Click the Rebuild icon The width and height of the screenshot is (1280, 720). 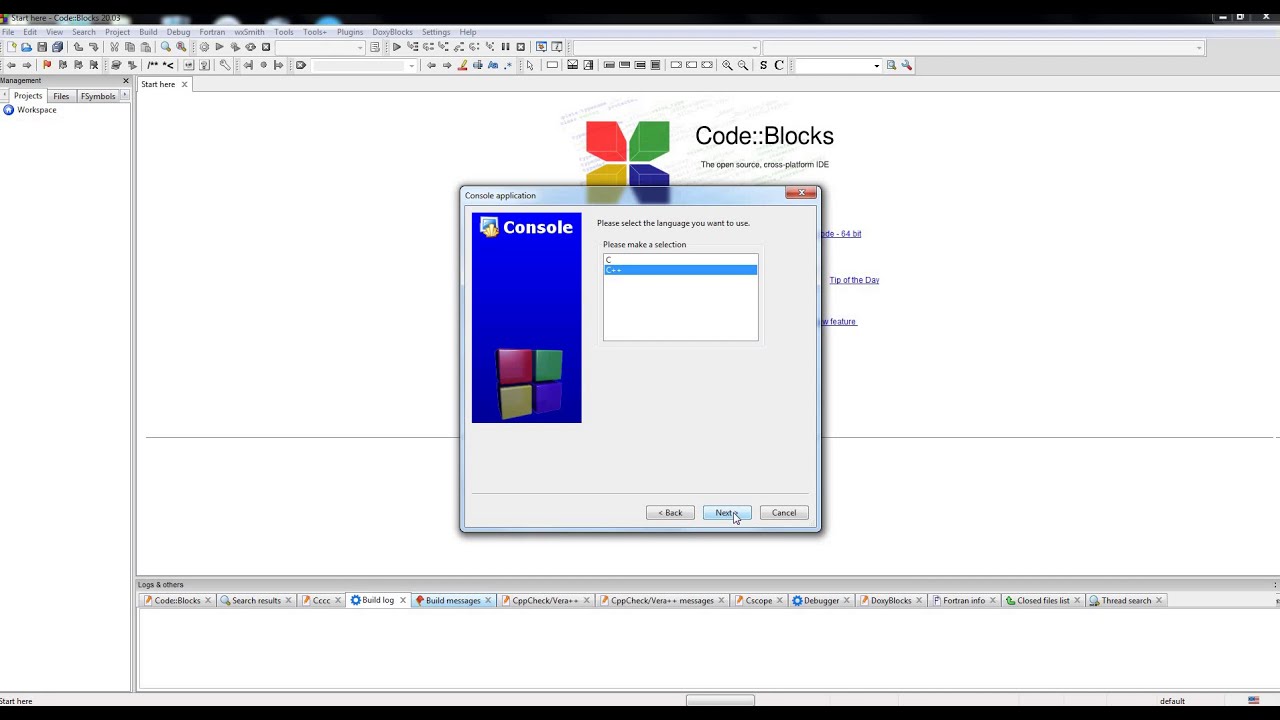pyautogui.click(x=250, y=47)
